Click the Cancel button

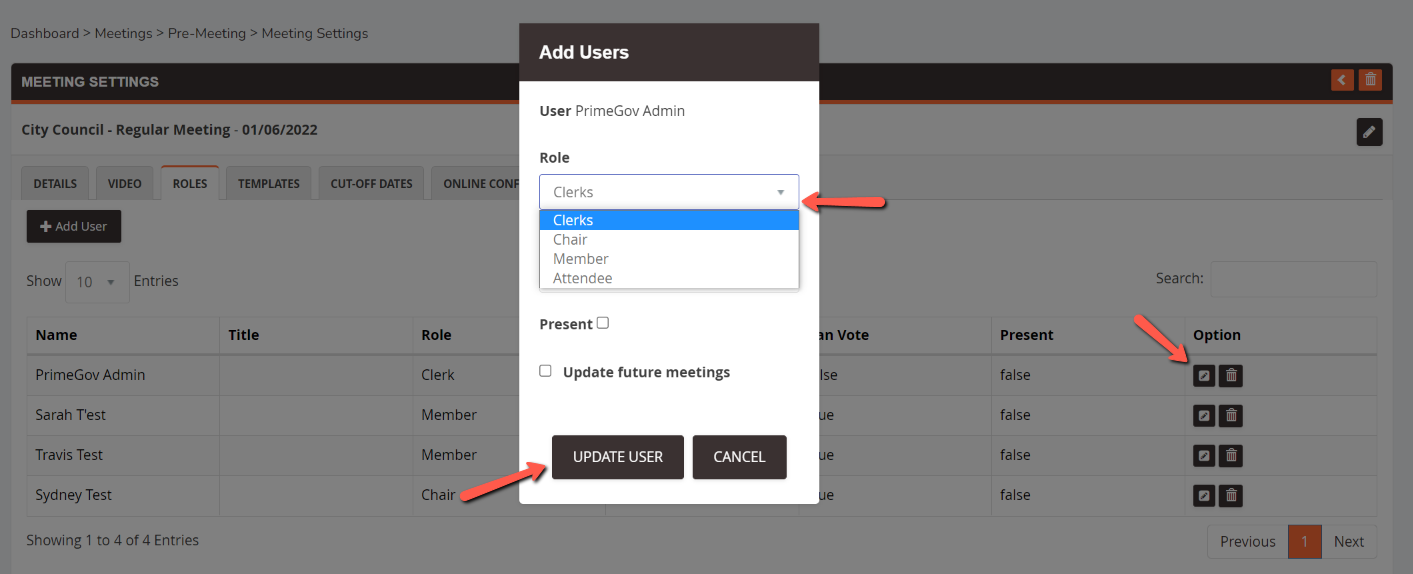coord(740,457)
